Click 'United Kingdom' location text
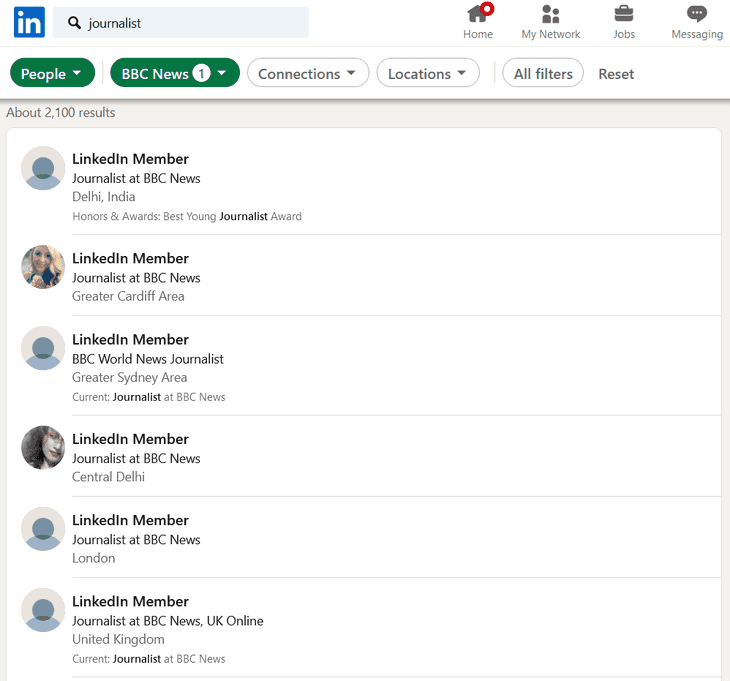This screenshot has height=681, width=730. pos(118,640)
